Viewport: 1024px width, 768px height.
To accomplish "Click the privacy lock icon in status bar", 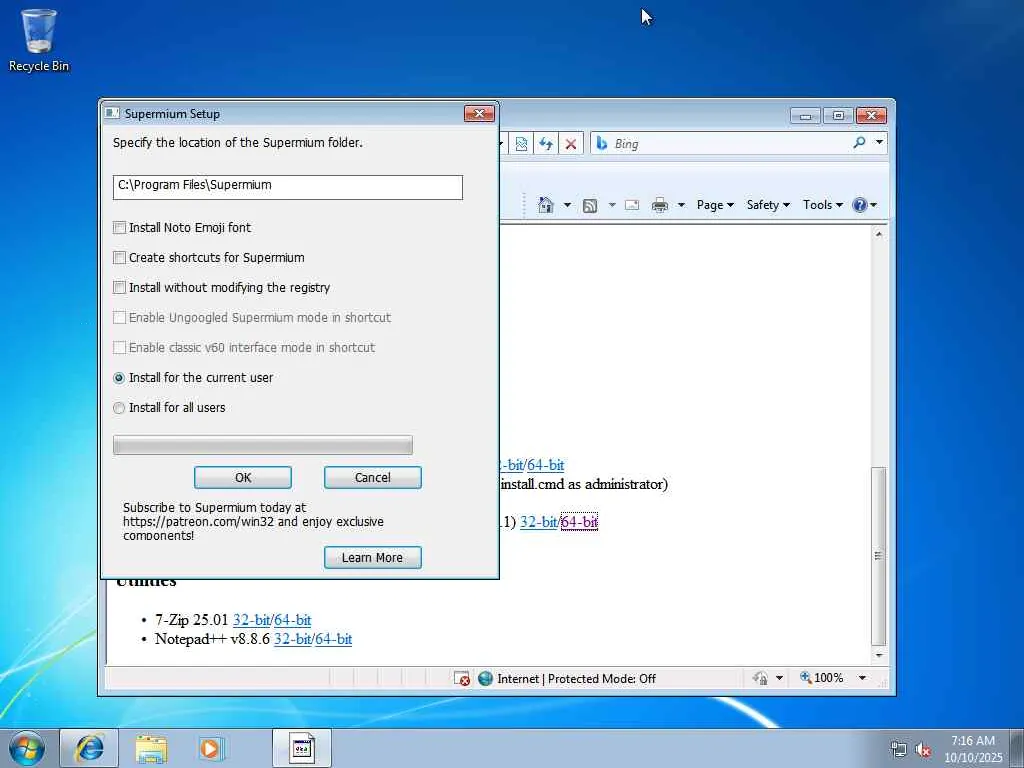I will 760,678.
